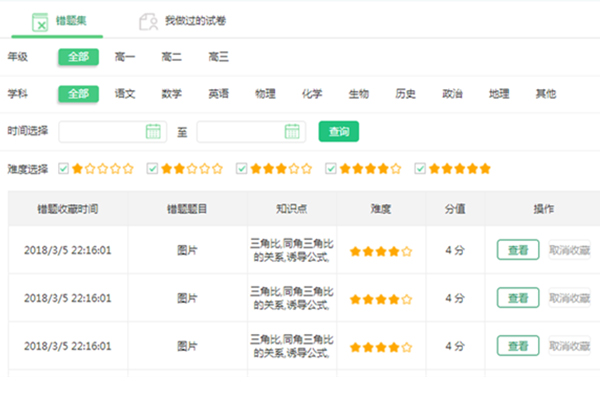Click the green 查询 button
600x396 pixels.
pos(339,131)
